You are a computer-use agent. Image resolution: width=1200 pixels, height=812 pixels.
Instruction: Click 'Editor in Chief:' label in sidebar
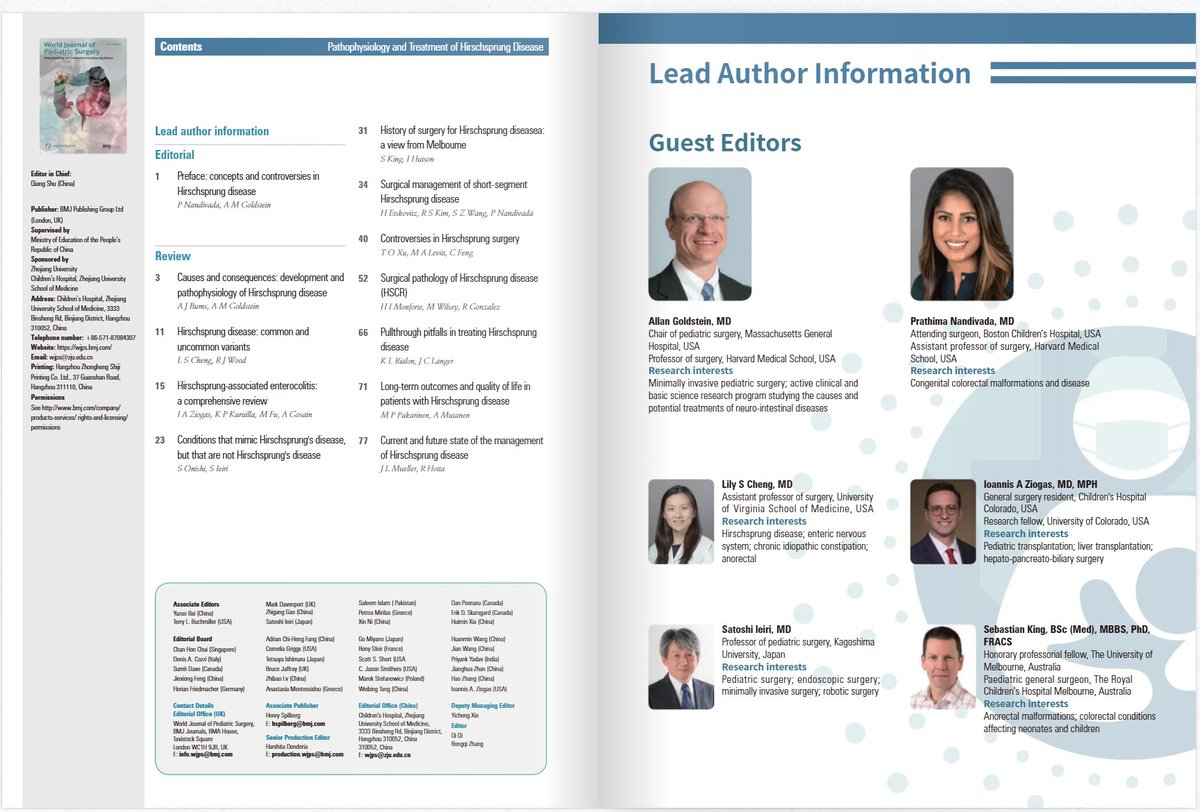click(x=51, y=173)
